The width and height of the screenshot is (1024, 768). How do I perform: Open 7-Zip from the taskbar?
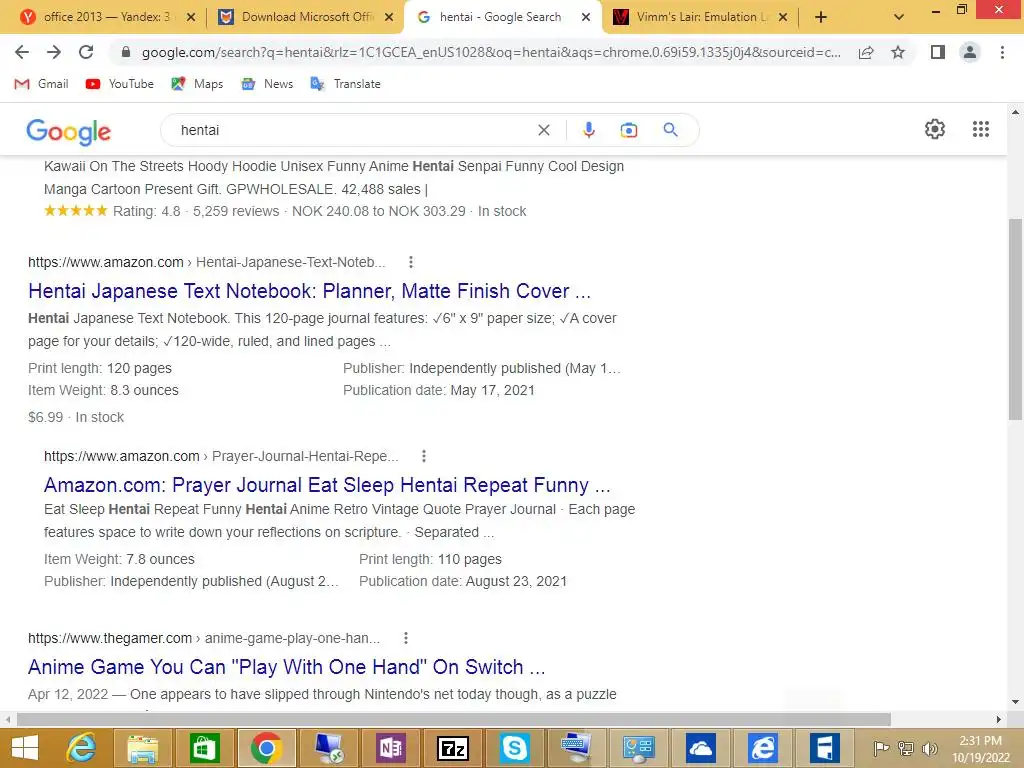point(453,748)
